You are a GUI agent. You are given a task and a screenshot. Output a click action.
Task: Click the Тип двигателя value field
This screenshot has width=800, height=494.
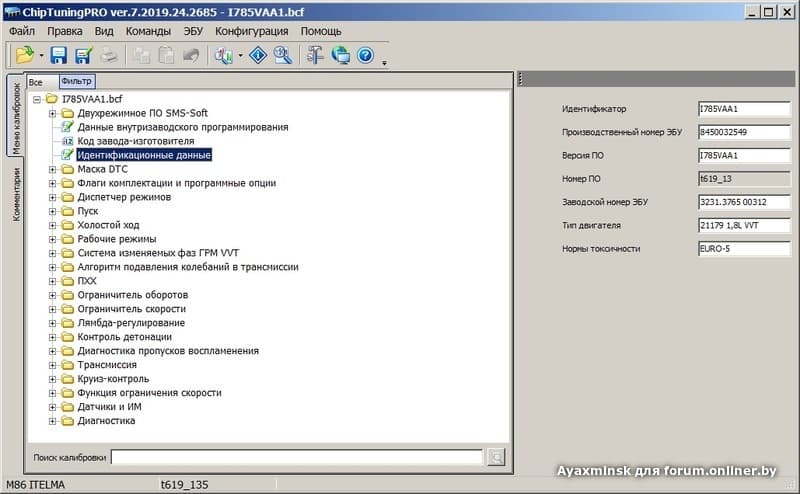click(x=745, y=225)
